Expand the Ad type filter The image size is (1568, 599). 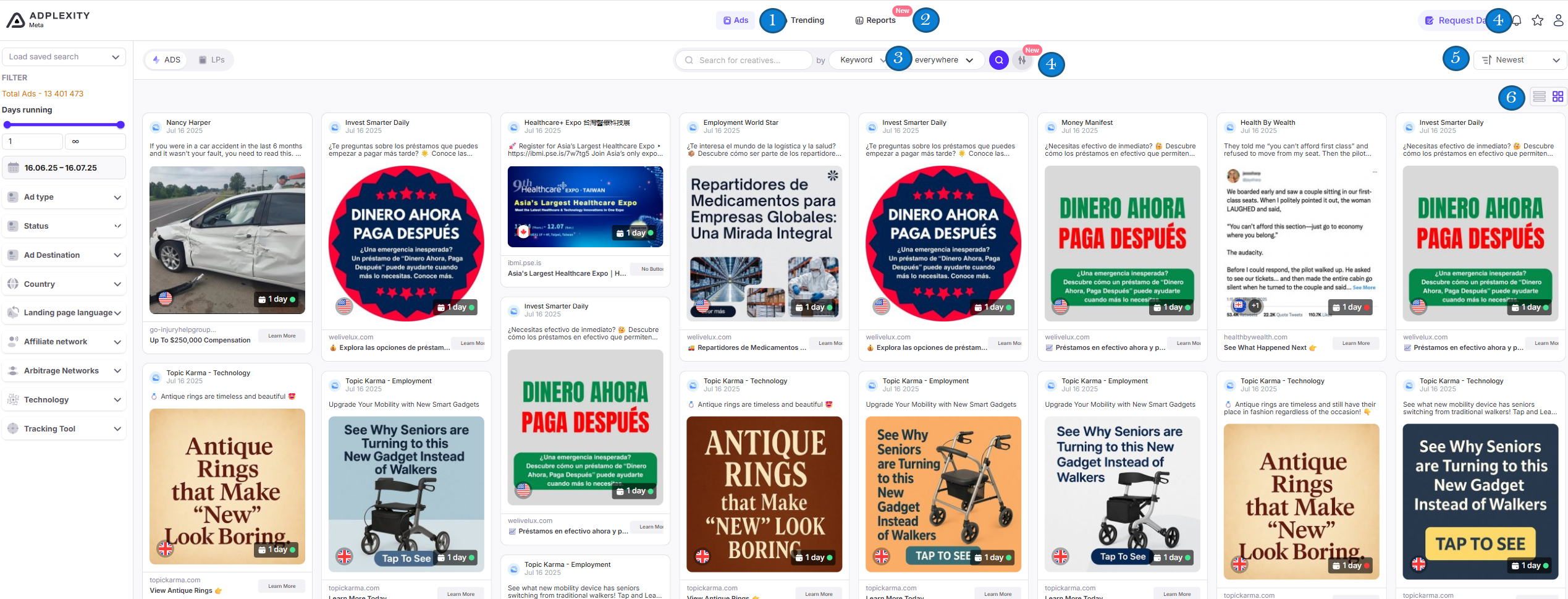[64, 197]
